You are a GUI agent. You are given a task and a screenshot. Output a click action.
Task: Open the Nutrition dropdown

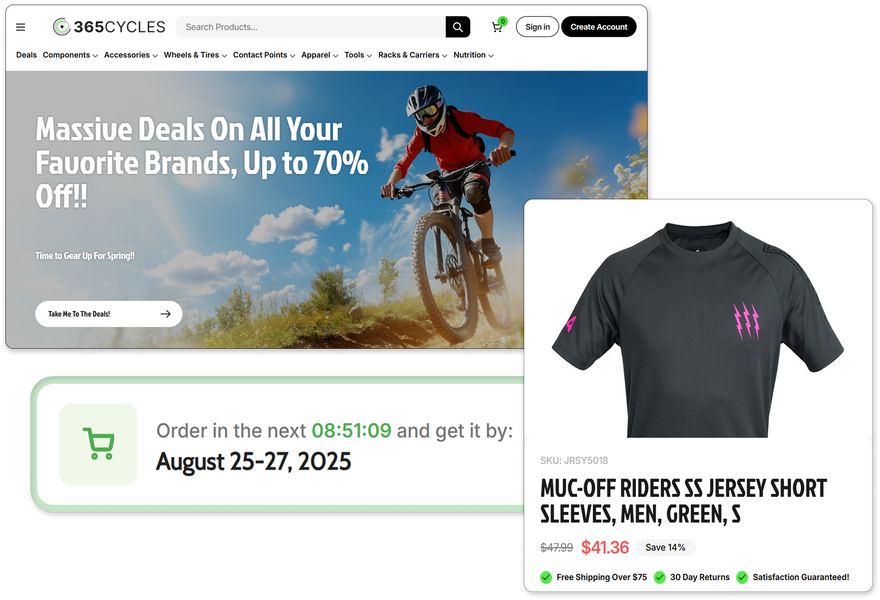coord(473,55)
